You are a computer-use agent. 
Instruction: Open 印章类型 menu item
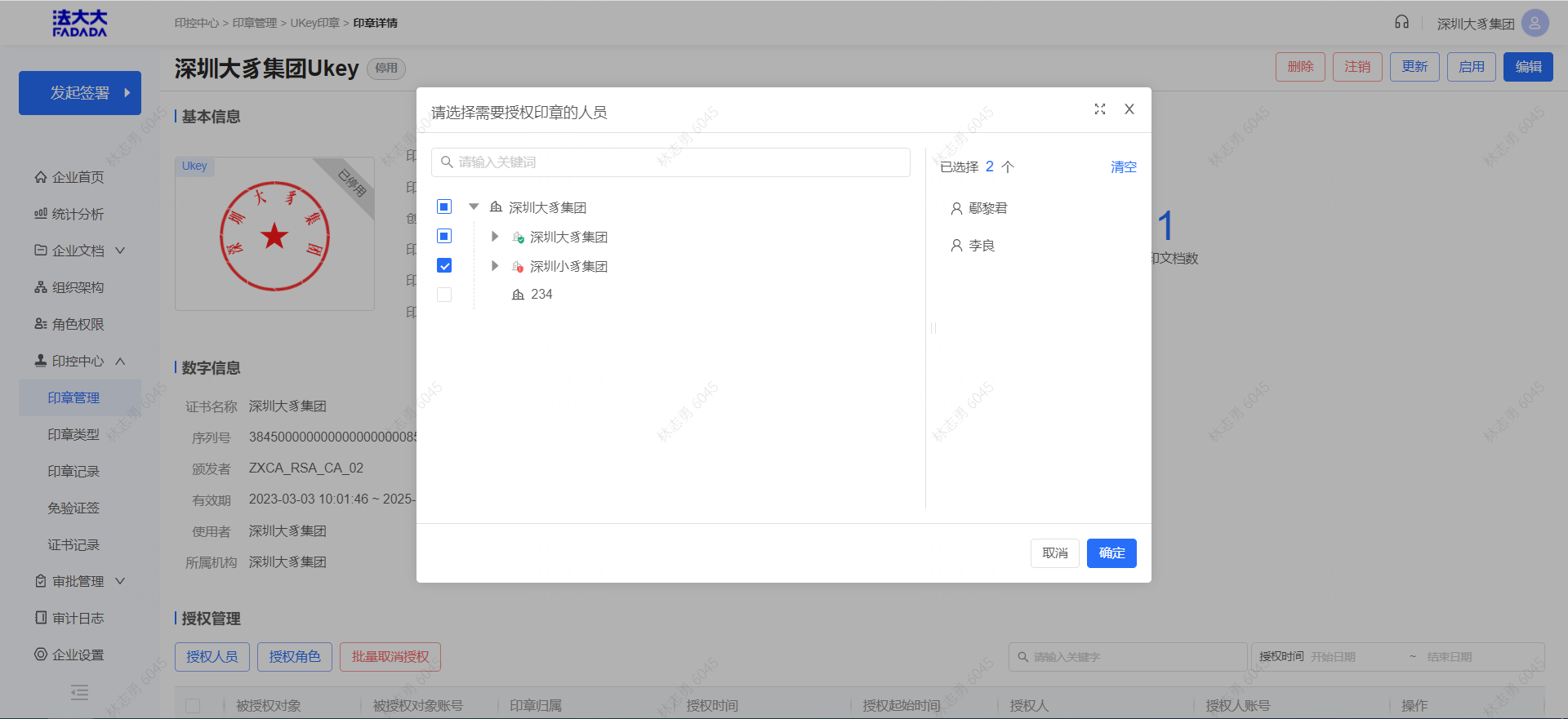73,434
